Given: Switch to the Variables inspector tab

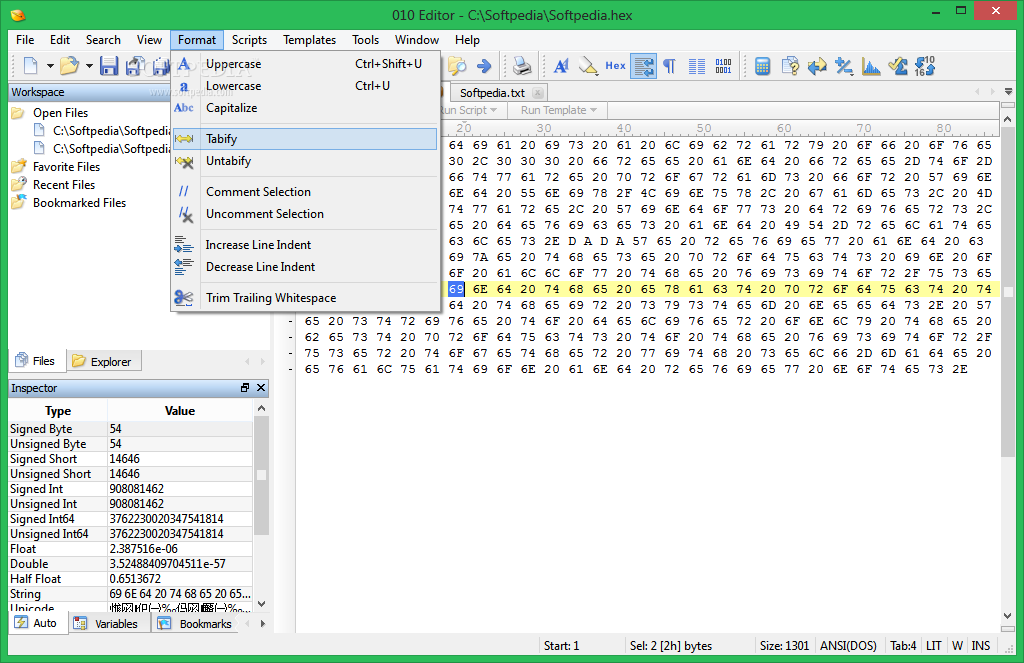Looking at the screenshot, I should (x=107, y=624).
